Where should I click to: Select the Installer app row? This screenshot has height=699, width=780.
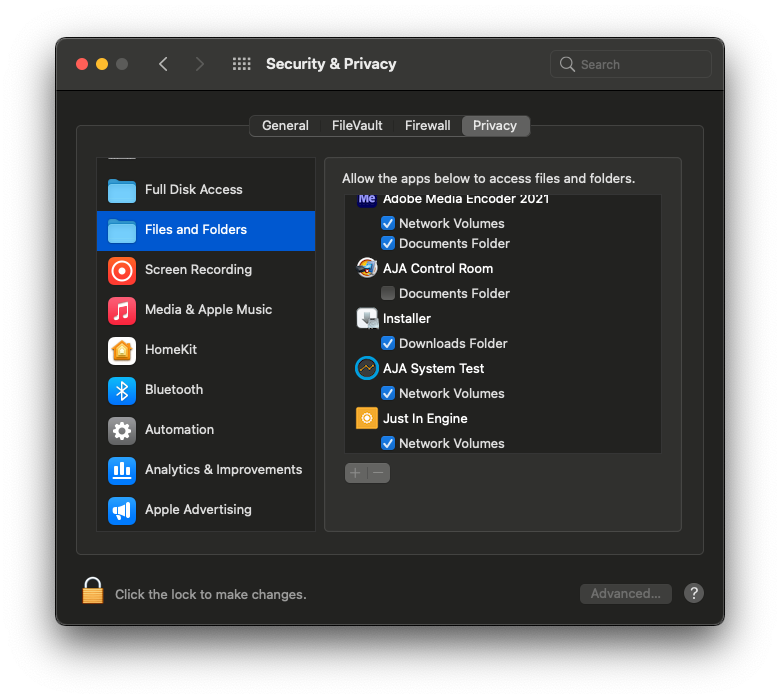[502, 318]
